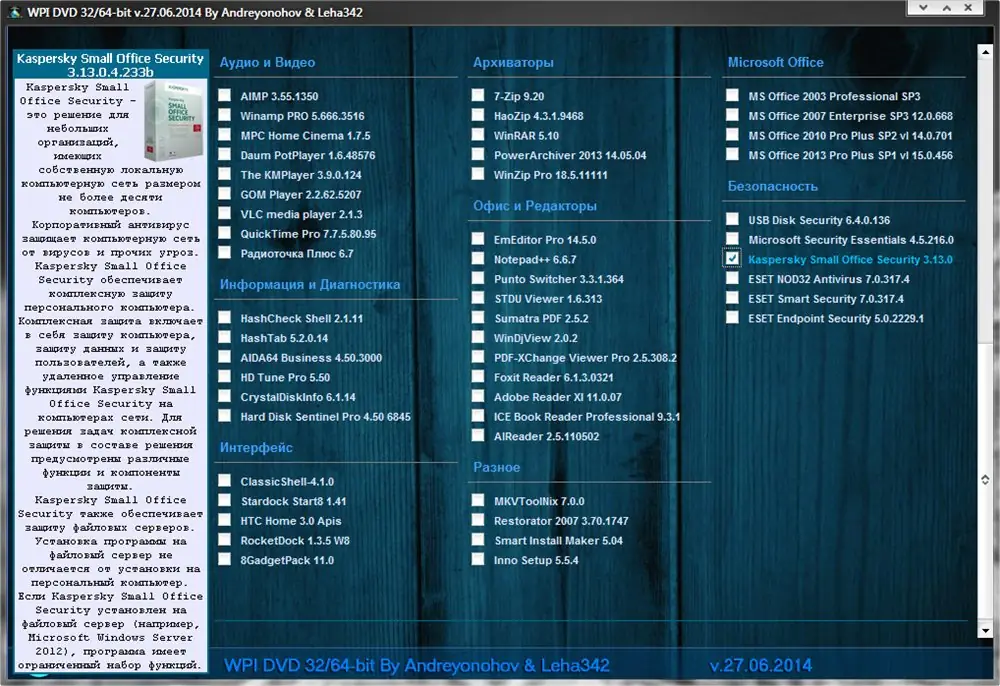The image size is (1000, 686).
Task: Tick AlReader 2.5.110502 checkbox
Action: tap(478, 435)
